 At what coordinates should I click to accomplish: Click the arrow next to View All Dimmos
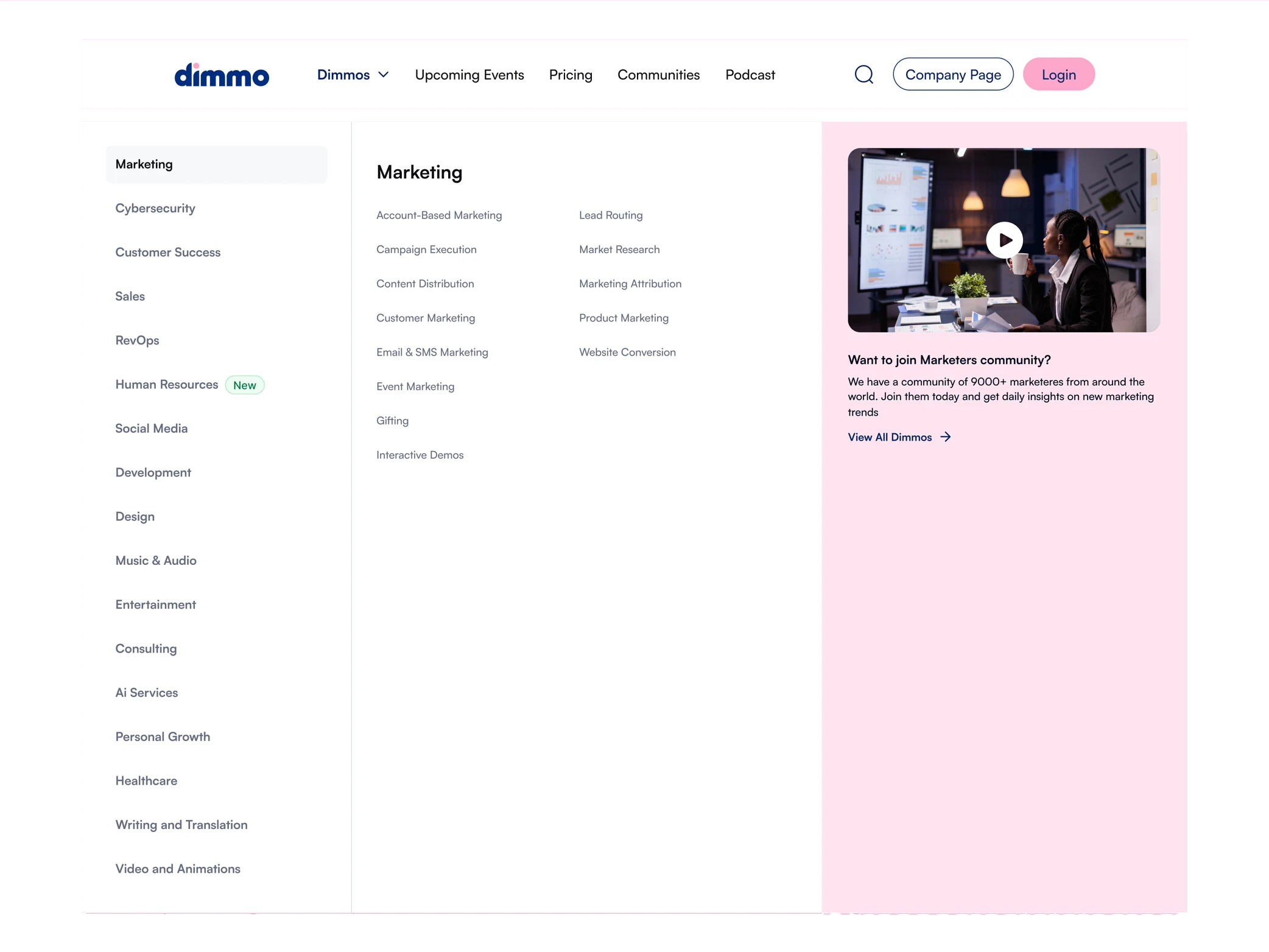945,437
